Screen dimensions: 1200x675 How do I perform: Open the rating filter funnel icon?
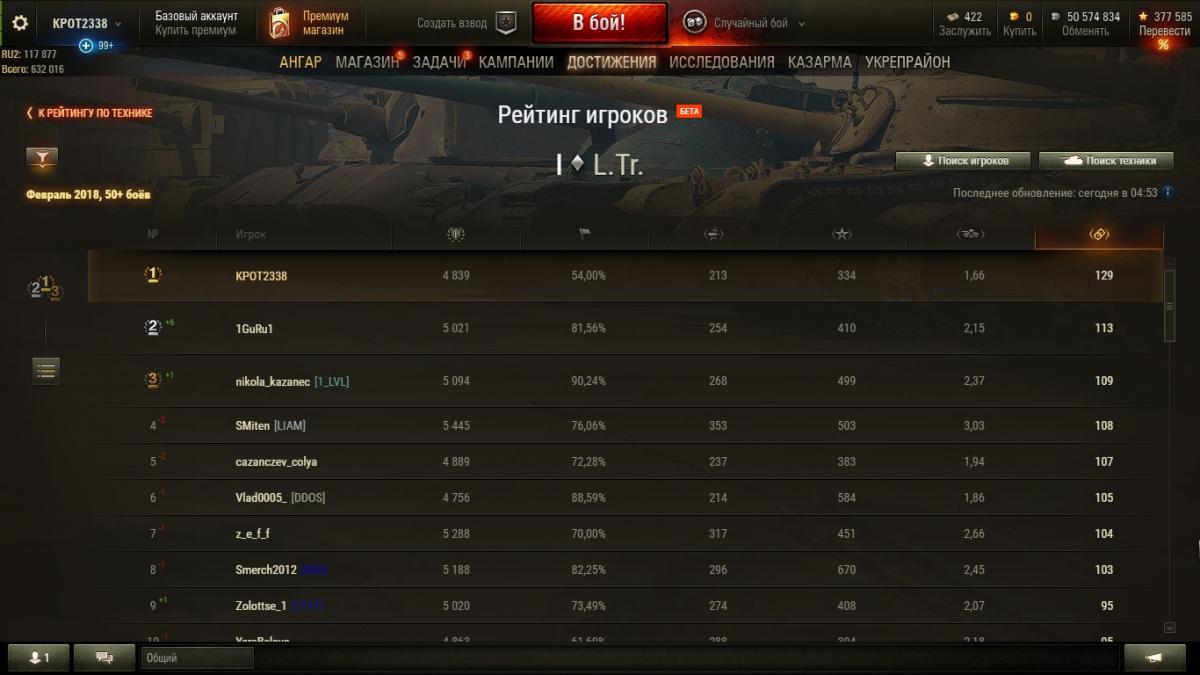click(42, 158)
